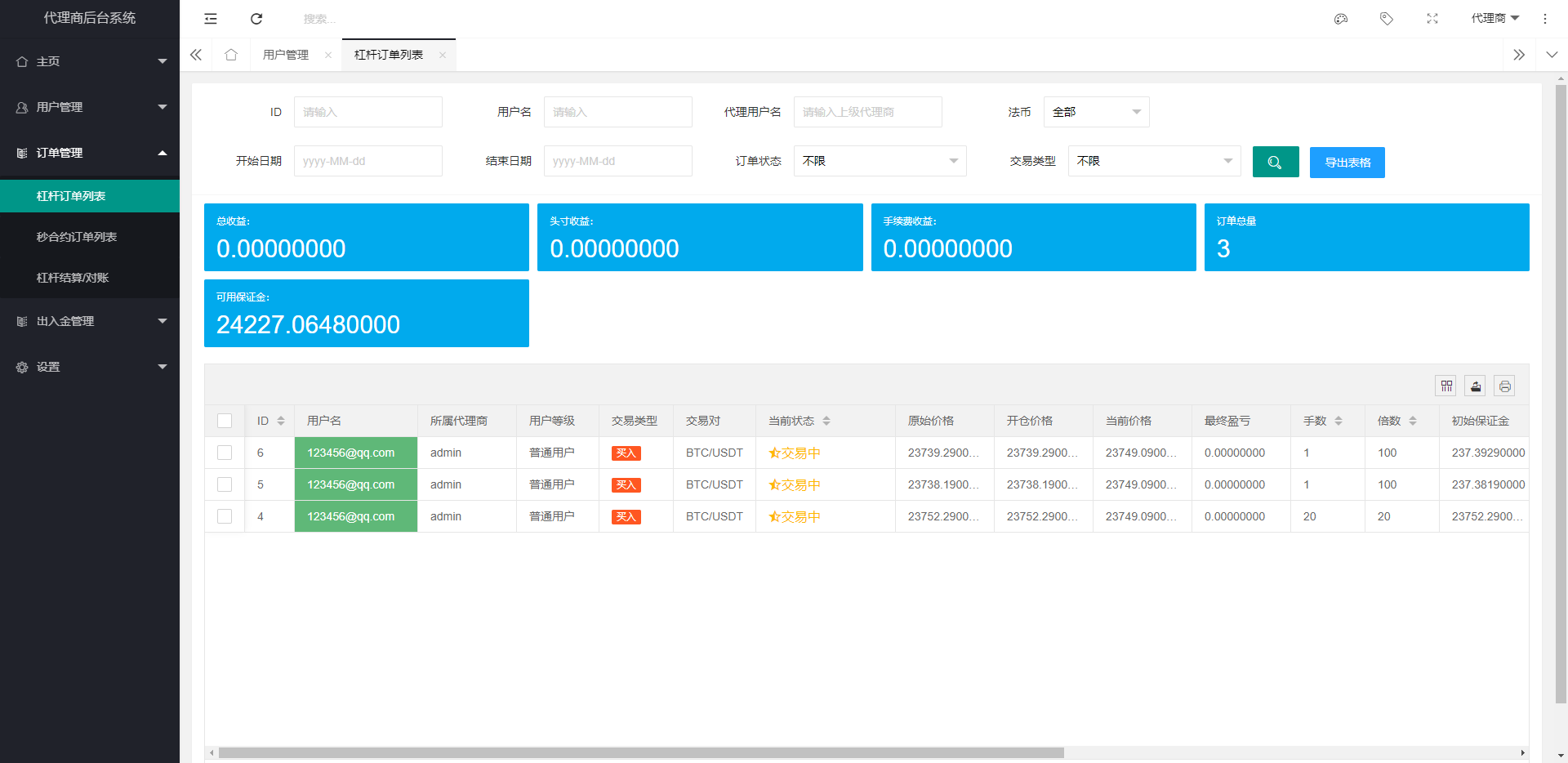Viewport: 1568px width, 763px height.
Task: Open the table column filter icon
Action: 1446,386
